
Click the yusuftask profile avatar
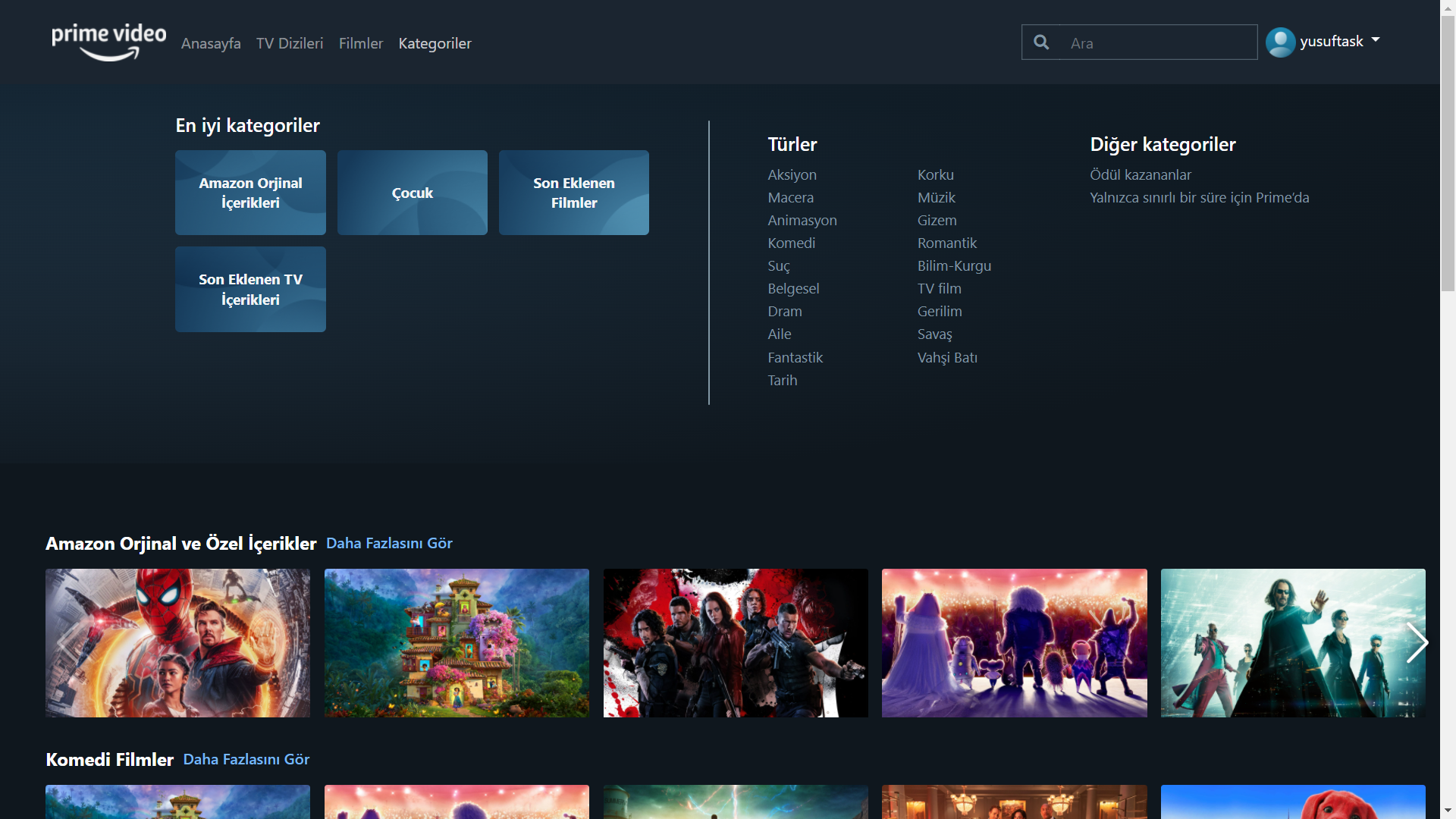(x=1280, y=42)
